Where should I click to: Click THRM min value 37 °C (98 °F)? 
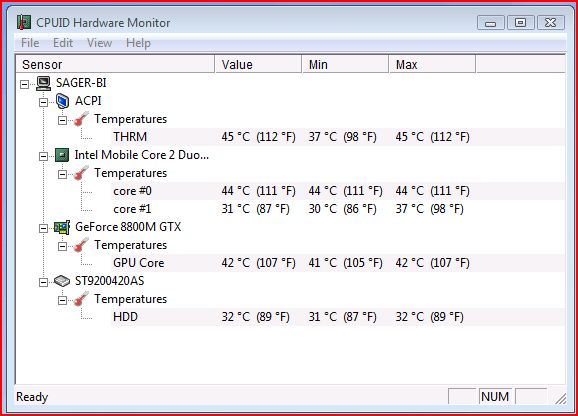[x=342, y=137]
